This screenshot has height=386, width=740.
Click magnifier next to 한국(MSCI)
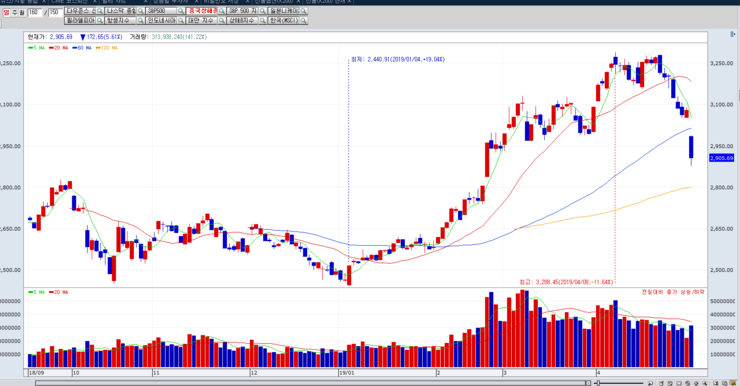[303, 20]
